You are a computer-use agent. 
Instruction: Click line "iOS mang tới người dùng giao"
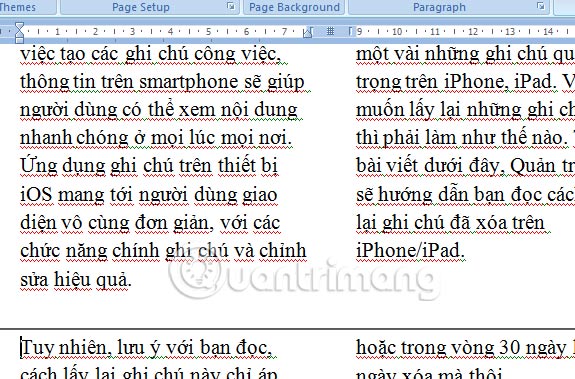click(x=149, y=195)
